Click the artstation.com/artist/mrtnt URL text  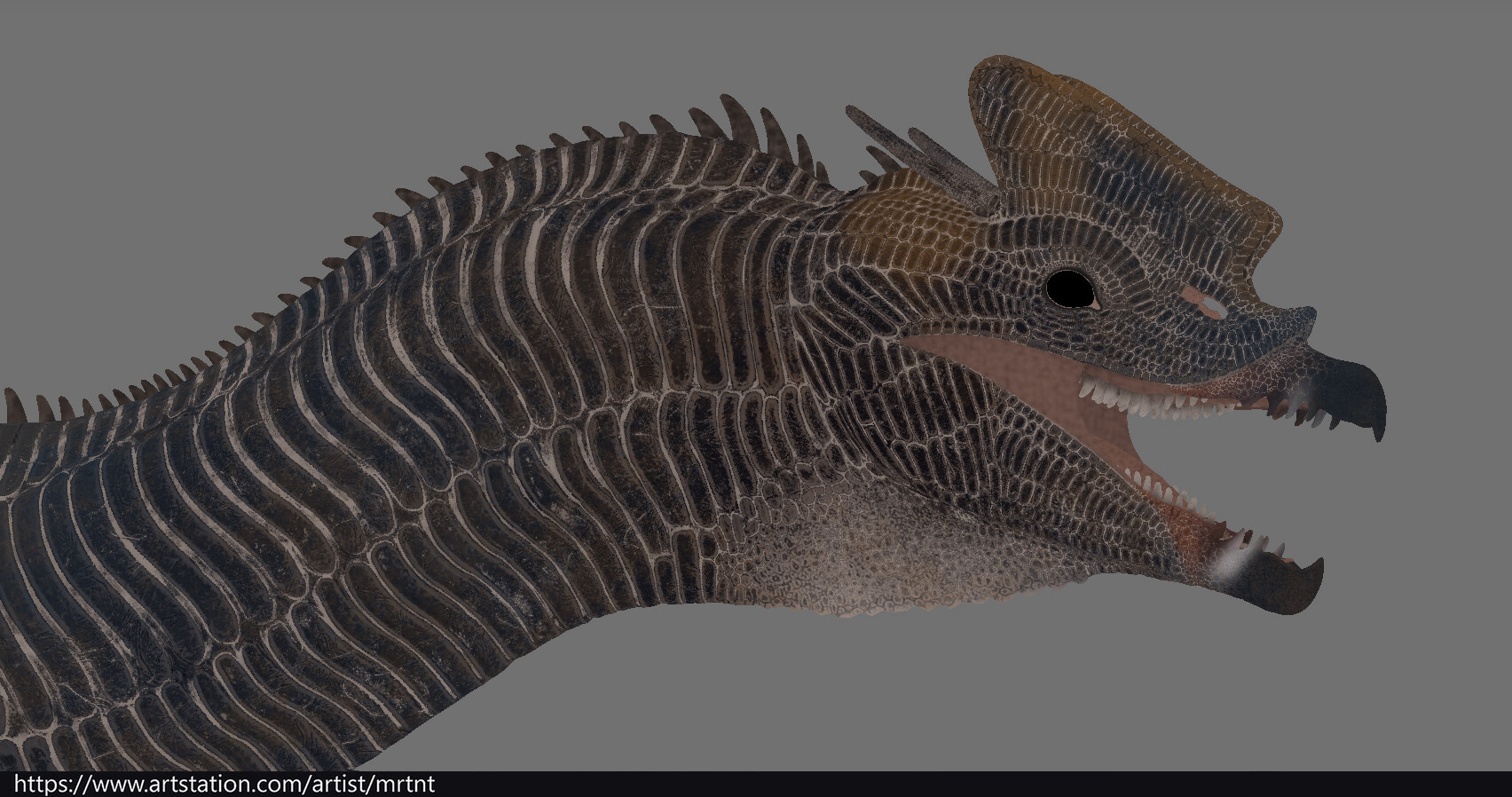click(x=225, y=785)
